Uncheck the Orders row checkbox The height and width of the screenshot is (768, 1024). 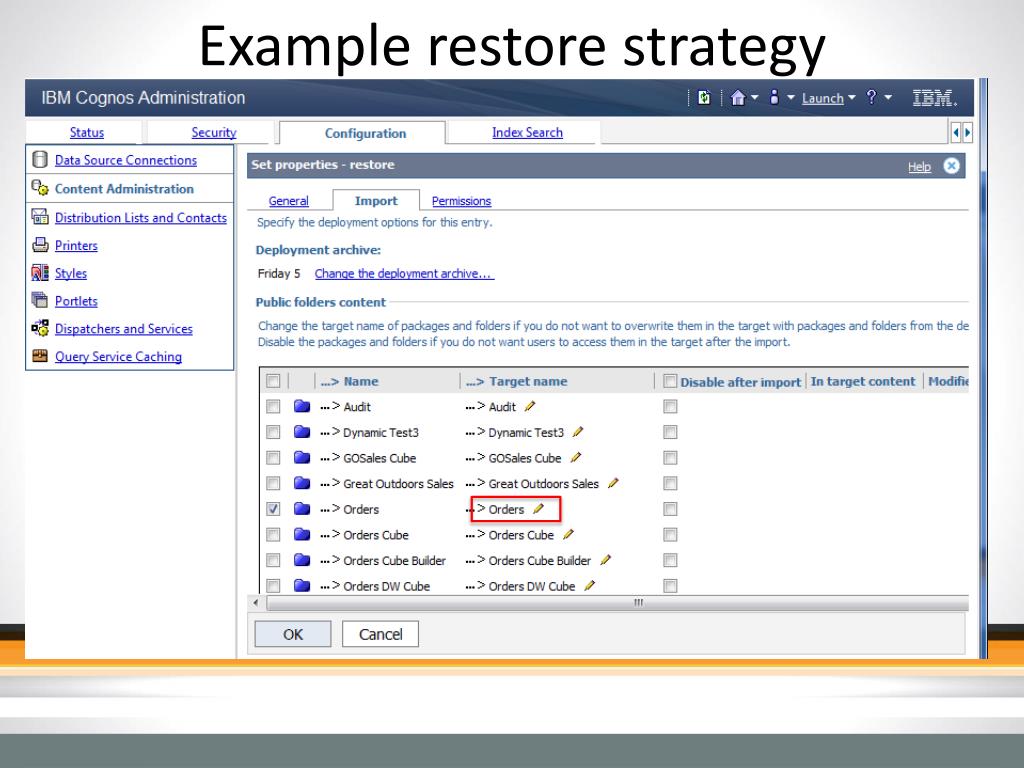273,509
